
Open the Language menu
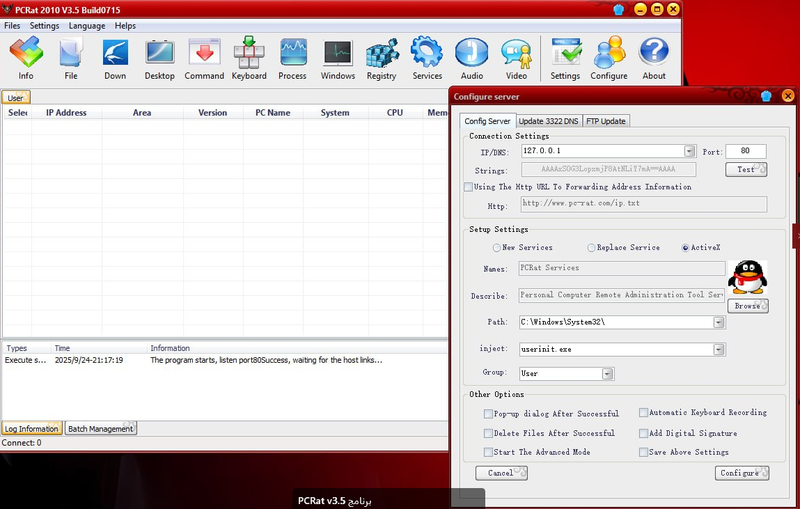click(87, 26)
